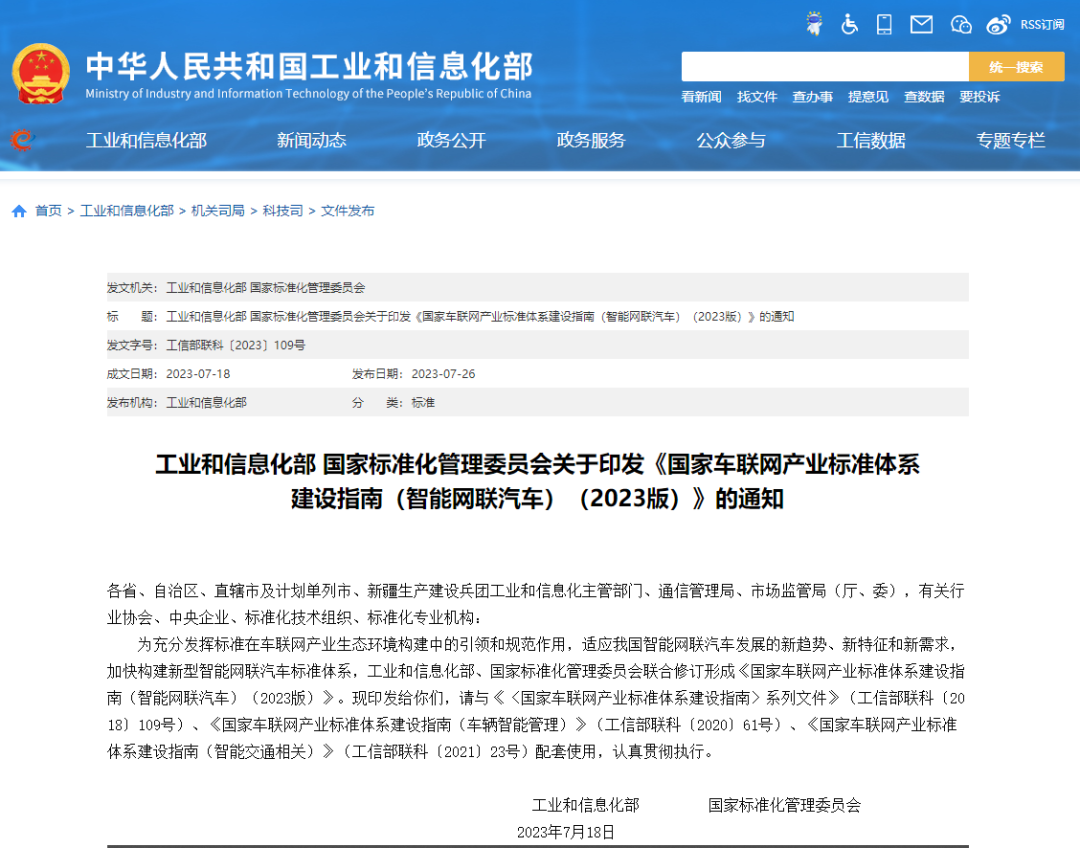The height and width of the screenshot is (848, 1080).
Task: Click the 文件发布 breadcrumb link
Action: [x=347, y=211]
